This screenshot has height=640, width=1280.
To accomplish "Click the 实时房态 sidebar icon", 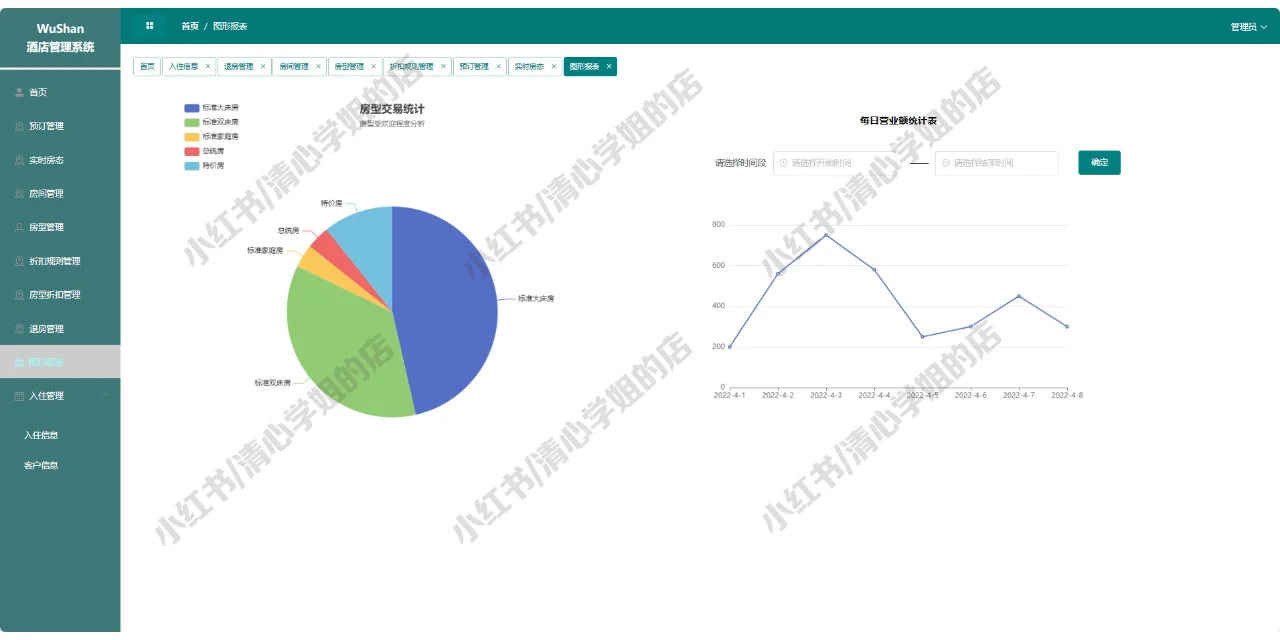I will 21,159.
